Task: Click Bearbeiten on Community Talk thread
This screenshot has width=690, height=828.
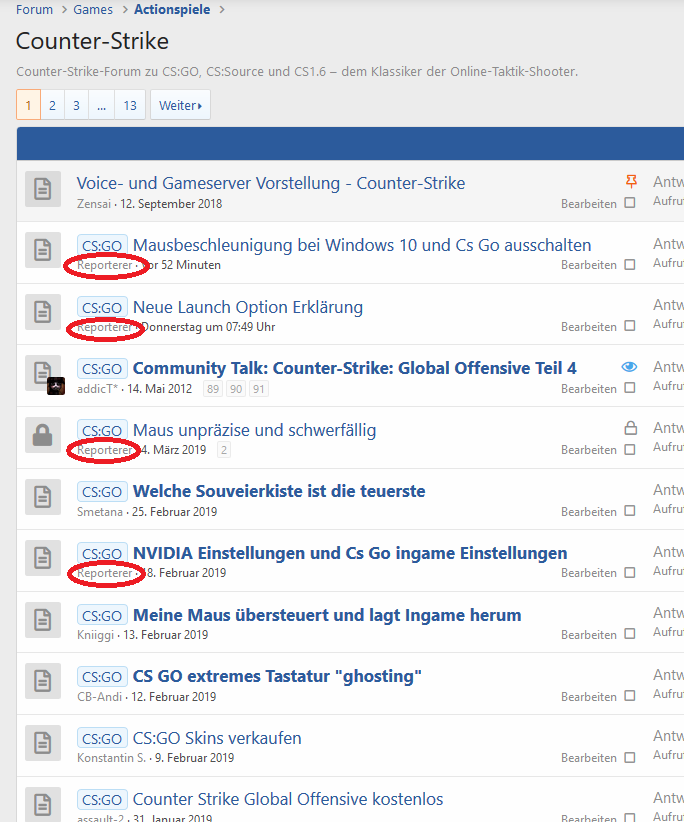Action: pyautogui.click(x=589, y=389)
